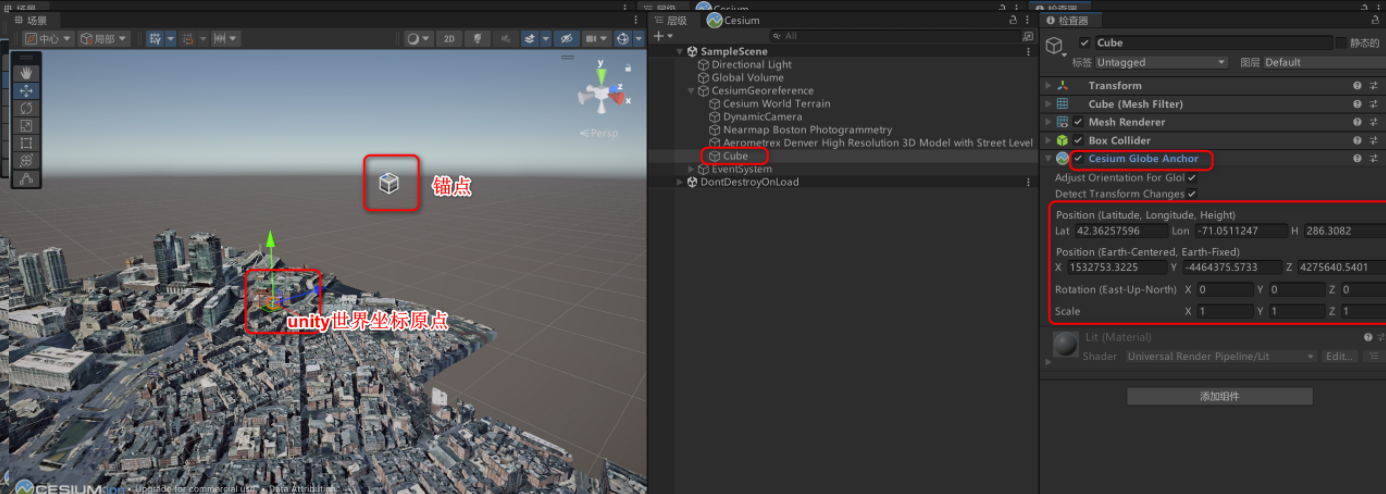
Task: Expand the Transform component
Action: pos(1048,86)
